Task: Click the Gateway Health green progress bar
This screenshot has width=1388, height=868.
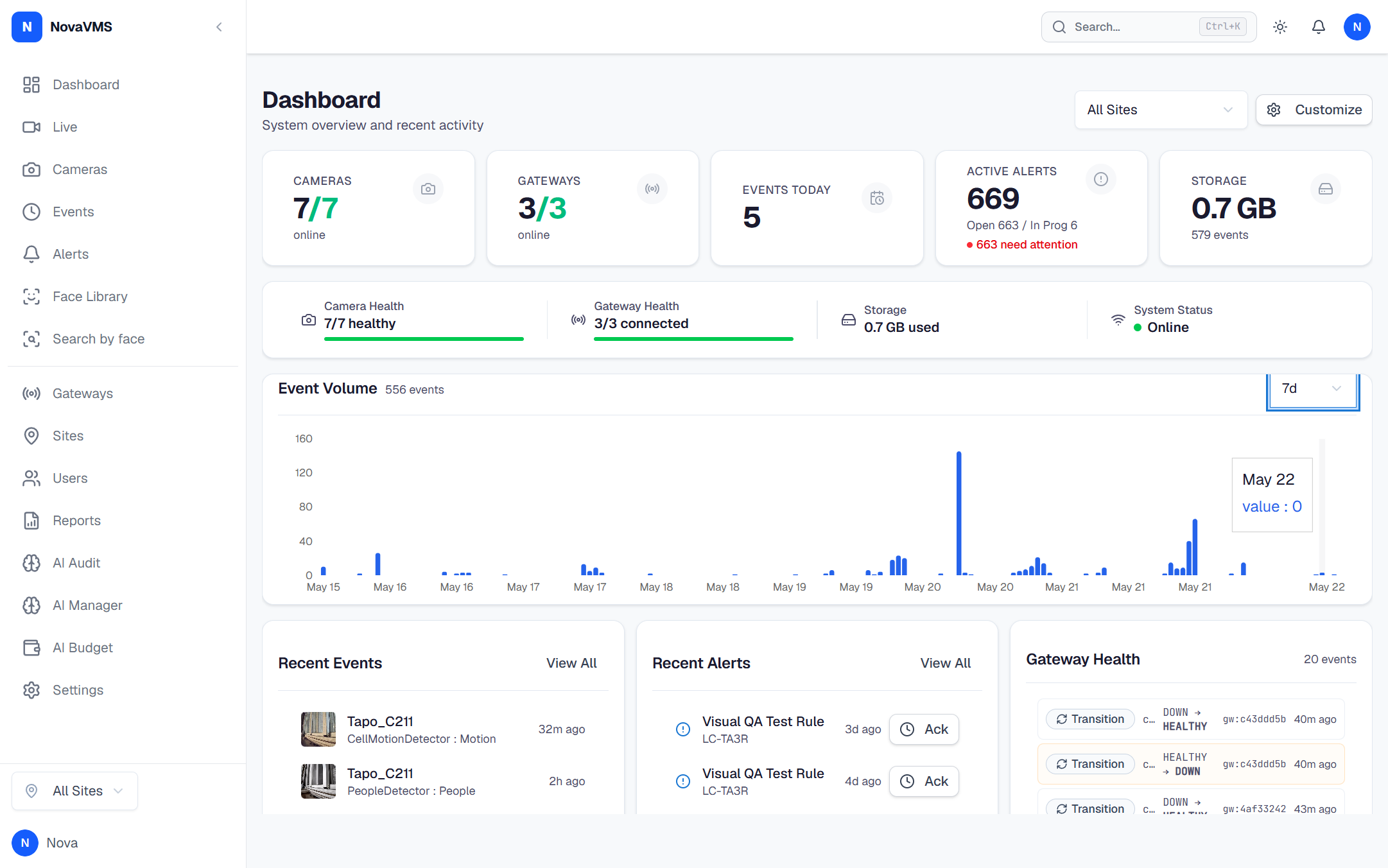Action: point(693,339)
